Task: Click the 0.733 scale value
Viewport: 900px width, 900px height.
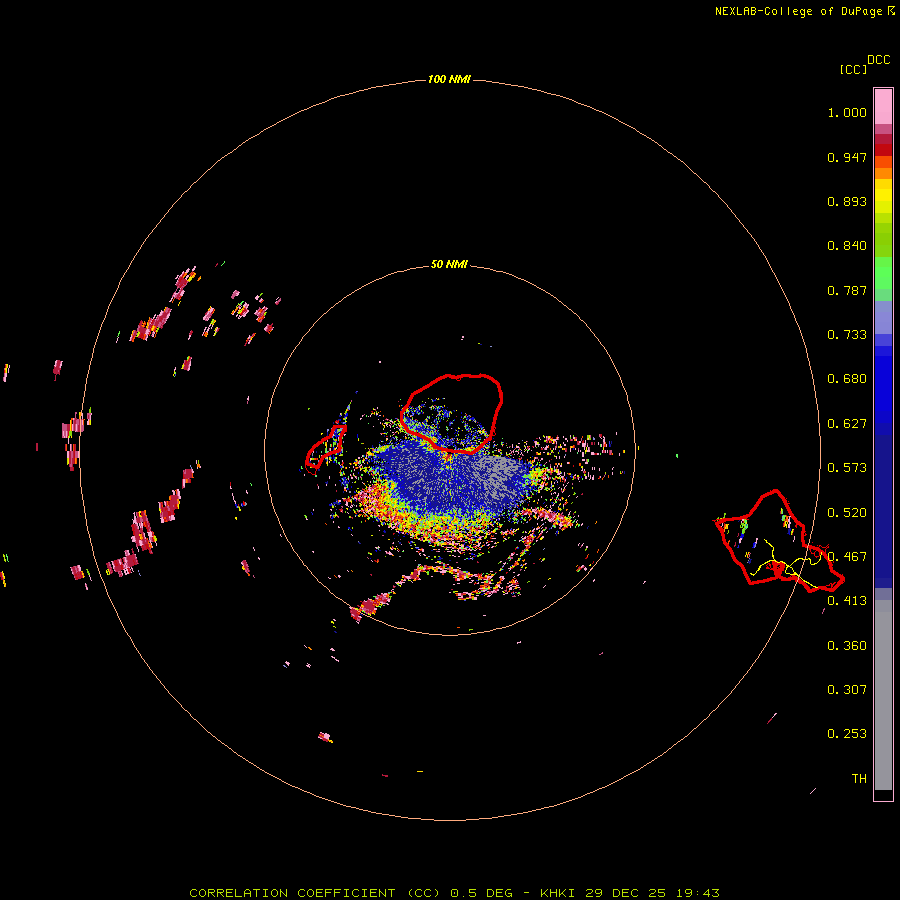Action: point(847,335)
